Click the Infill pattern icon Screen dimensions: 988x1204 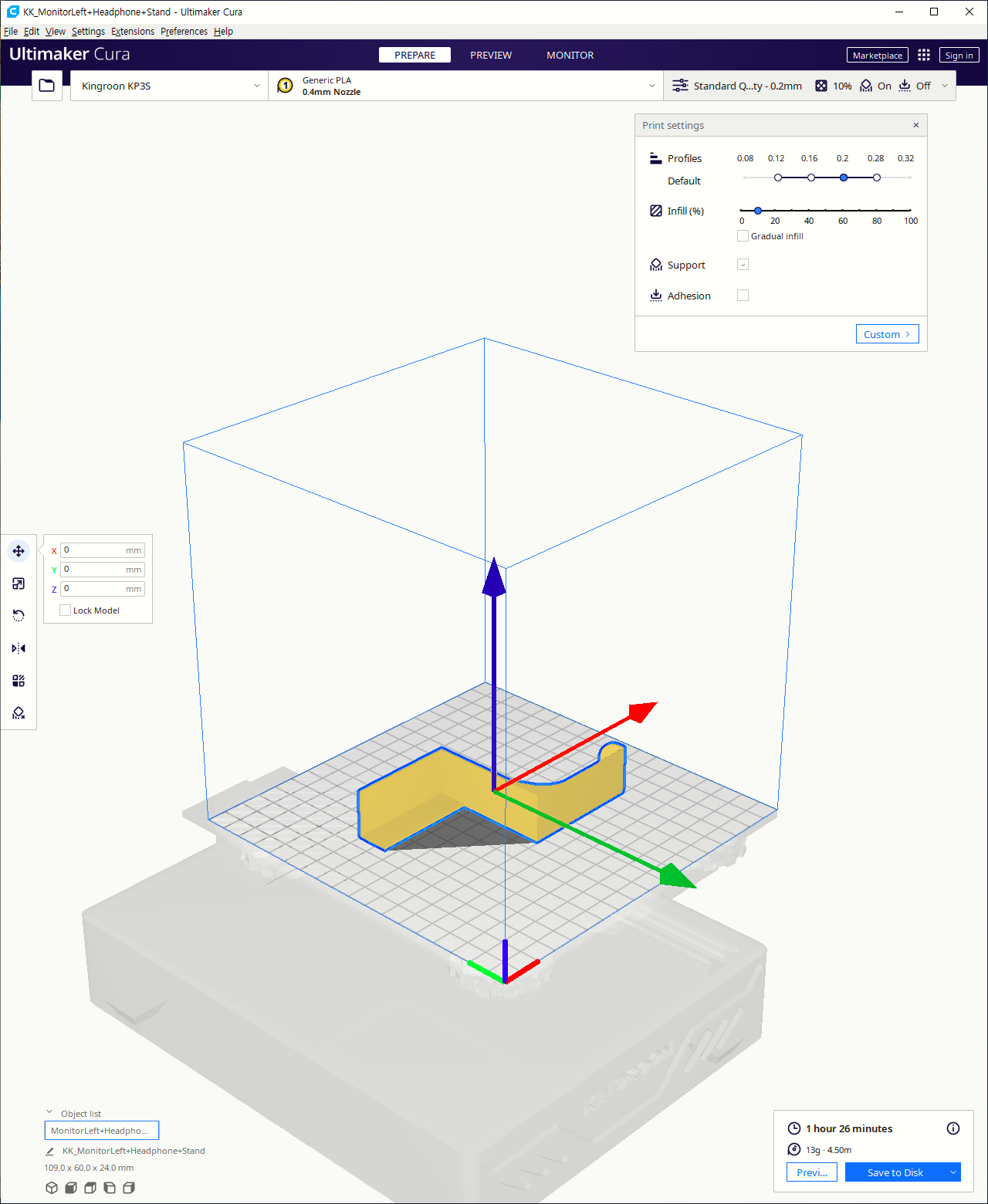[656, 211]
